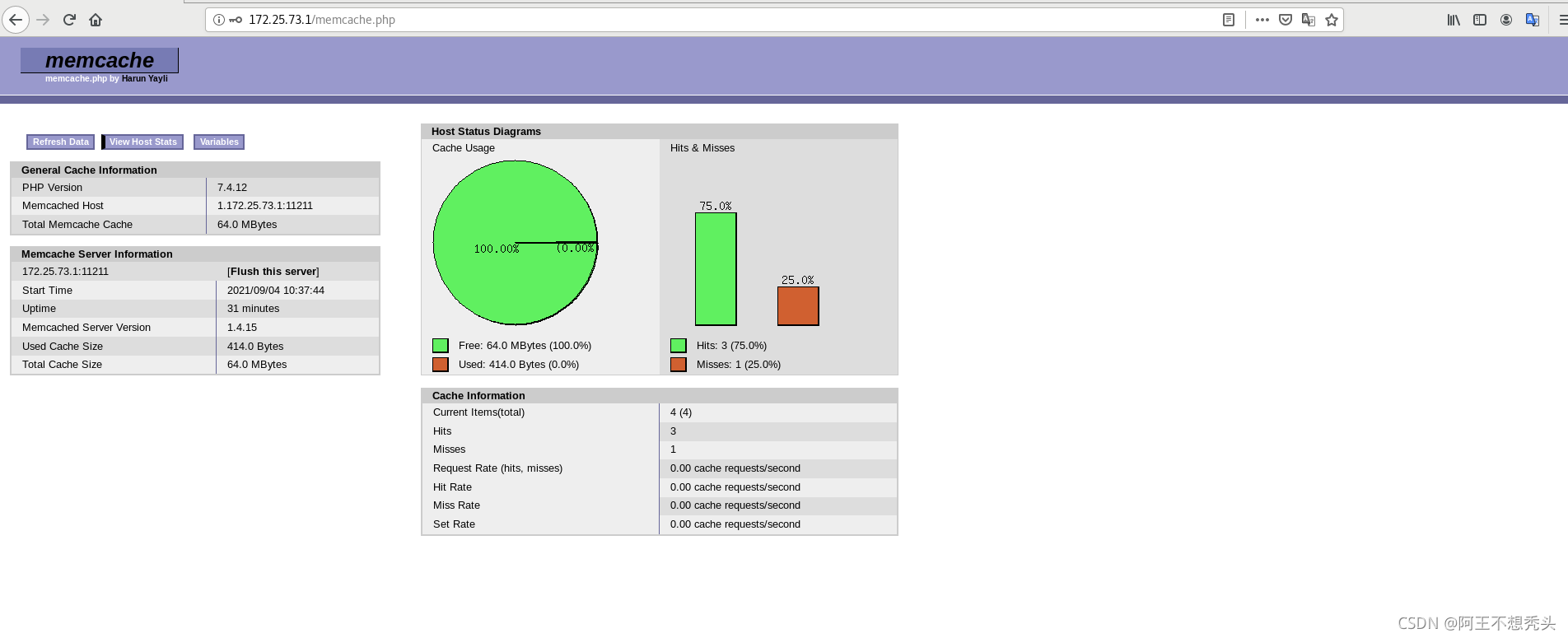Click the green Hits legend swatch
This screenshot has height=638, width=1568.
click(679, 346)
